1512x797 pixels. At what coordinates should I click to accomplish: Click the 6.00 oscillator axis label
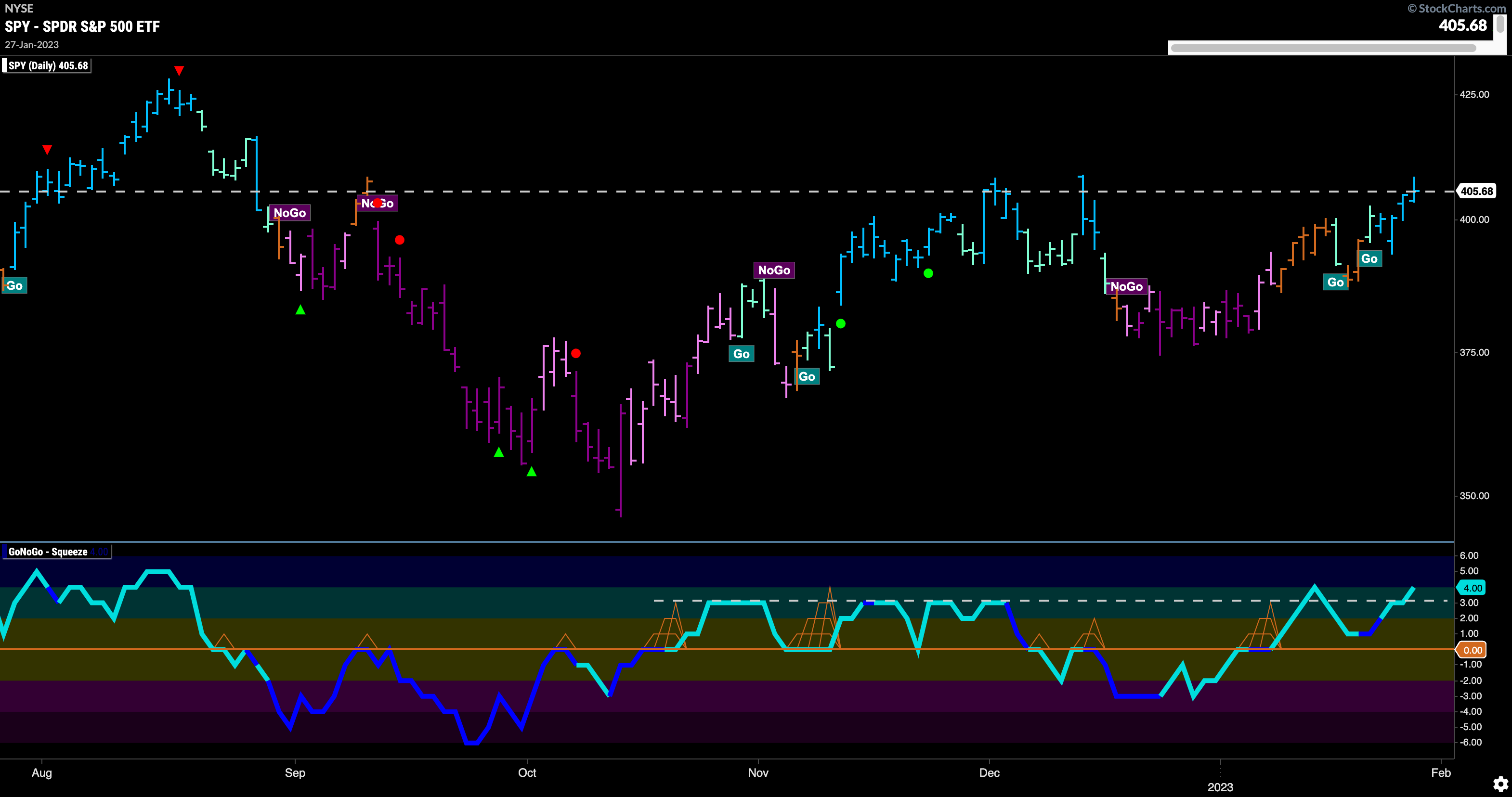tap(1469, 555)
